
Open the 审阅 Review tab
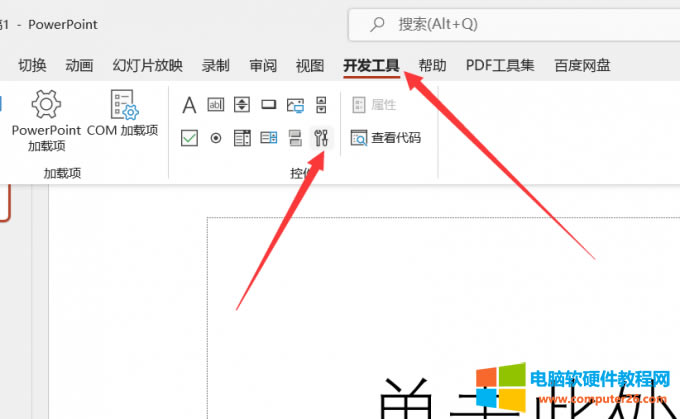(263, 65)
